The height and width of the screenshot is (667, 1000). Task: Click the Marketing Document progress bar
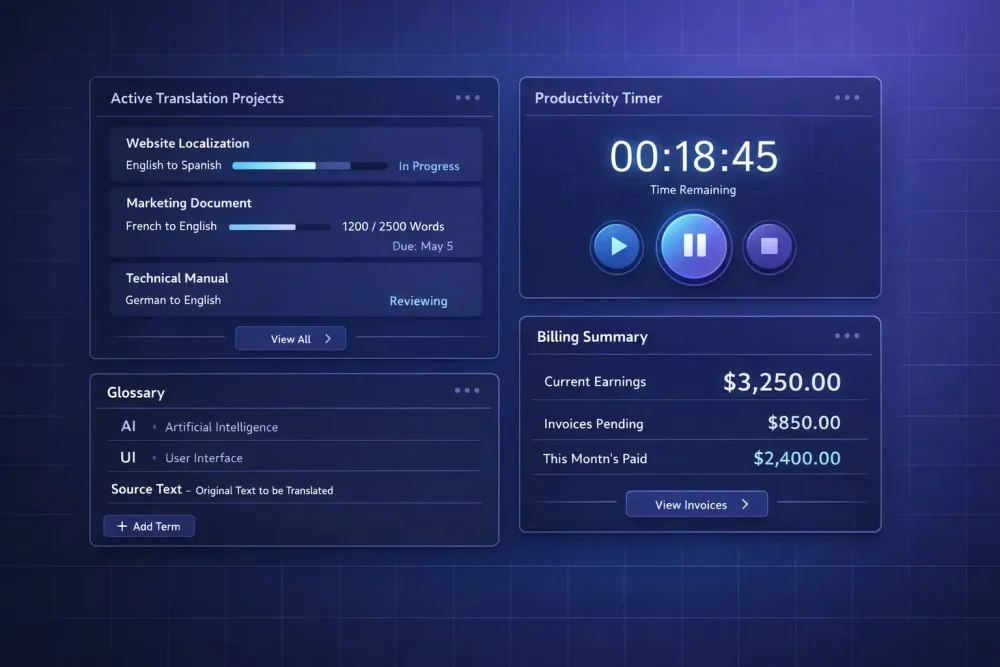pos(279,227)
